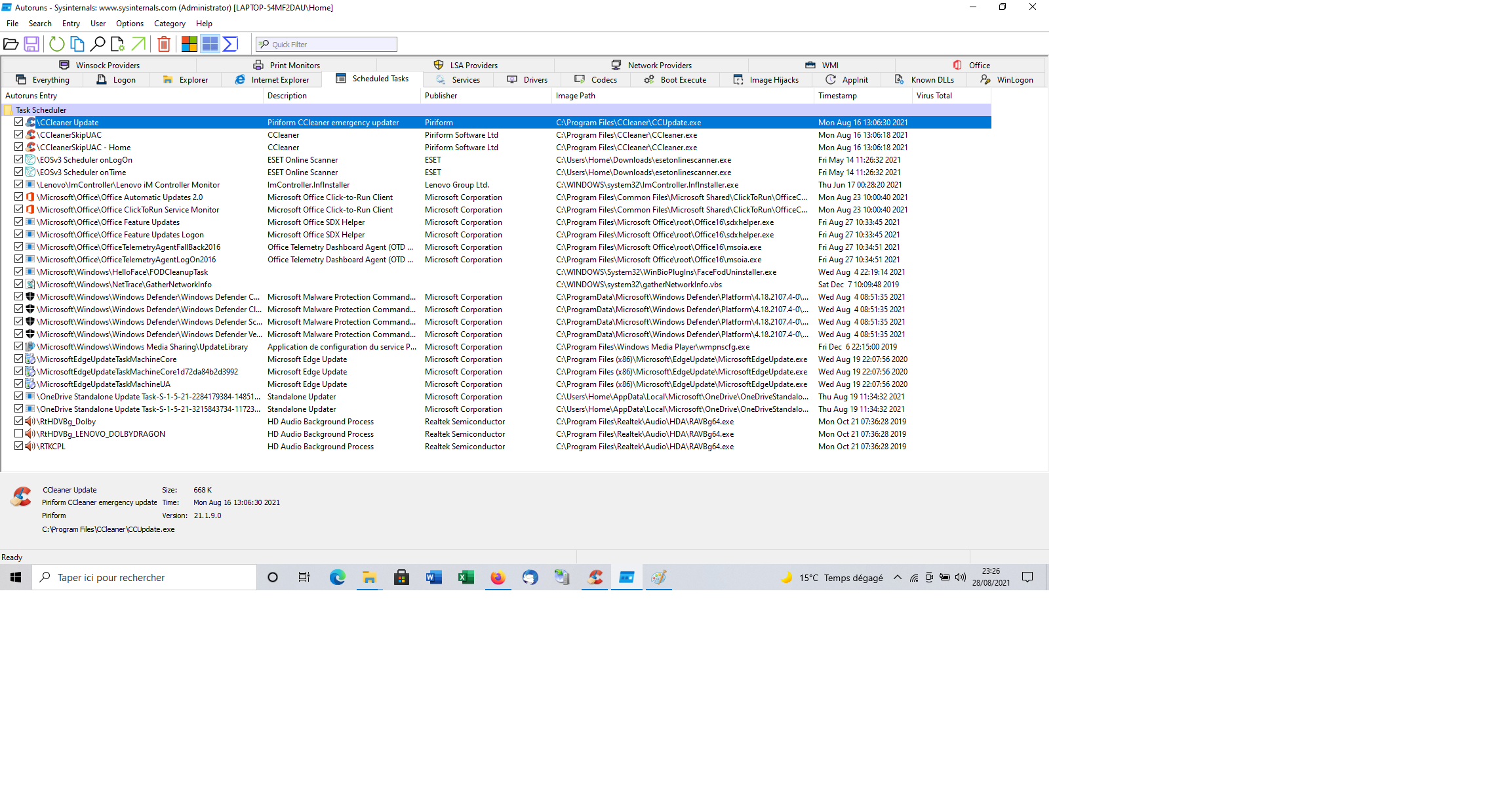Click the Task View taskbar icon

point(304,577)
